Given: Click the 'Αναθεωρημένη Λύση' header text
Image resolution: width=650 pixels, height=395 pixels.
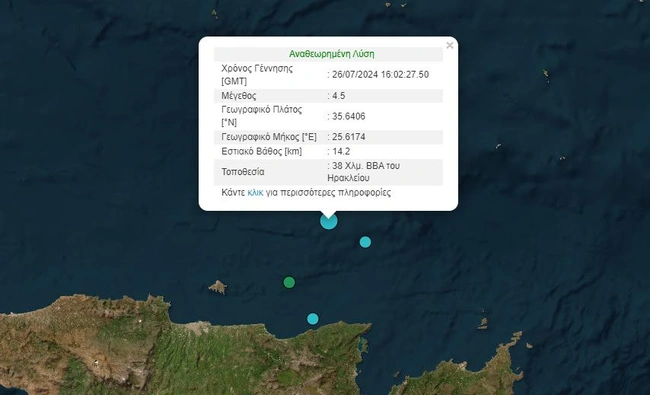Looking at the screenshot, I should (332, 54).
